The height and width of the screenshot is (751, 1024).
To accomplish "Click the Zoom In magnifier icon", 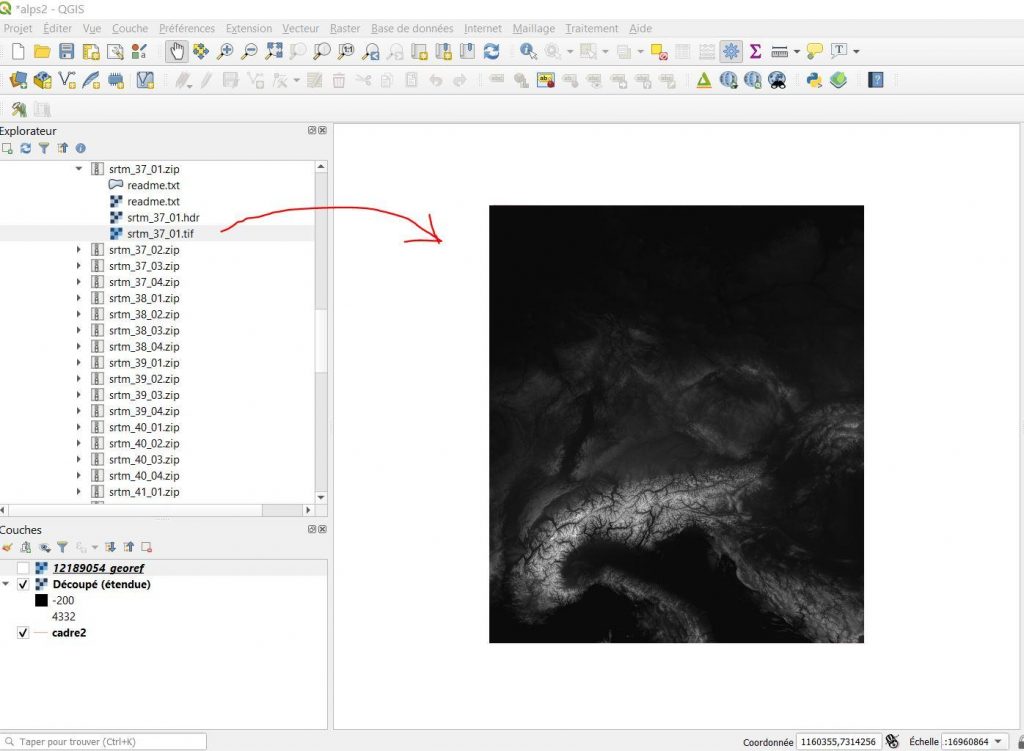I will [225, 51].
